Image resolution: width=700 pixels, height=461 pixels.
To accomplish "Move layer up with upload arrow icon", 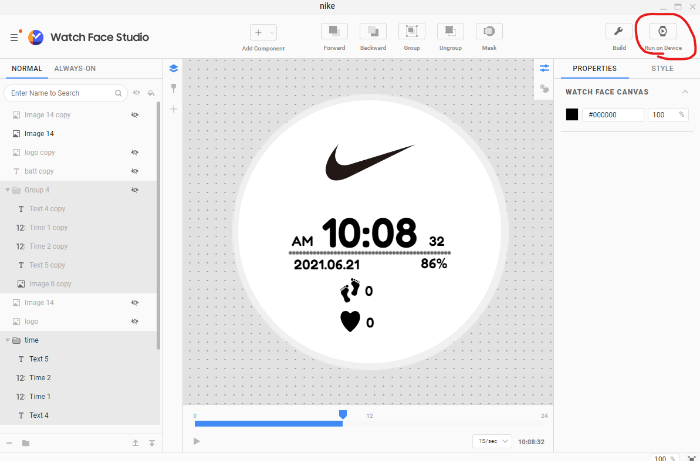I will (x=135, y=443).
